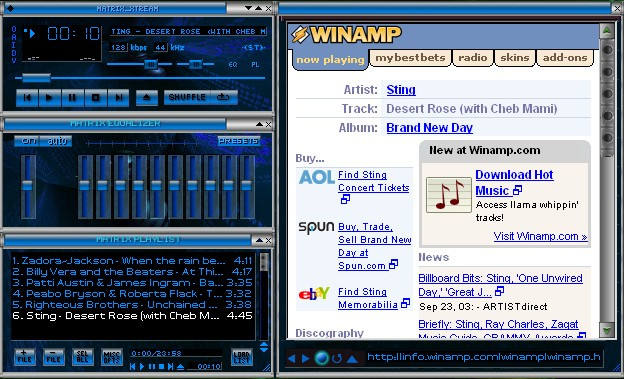This screenshot has height=379, width=624.
Task: Click the minibrowser refresh icon
Action: [x=337, y=359]
